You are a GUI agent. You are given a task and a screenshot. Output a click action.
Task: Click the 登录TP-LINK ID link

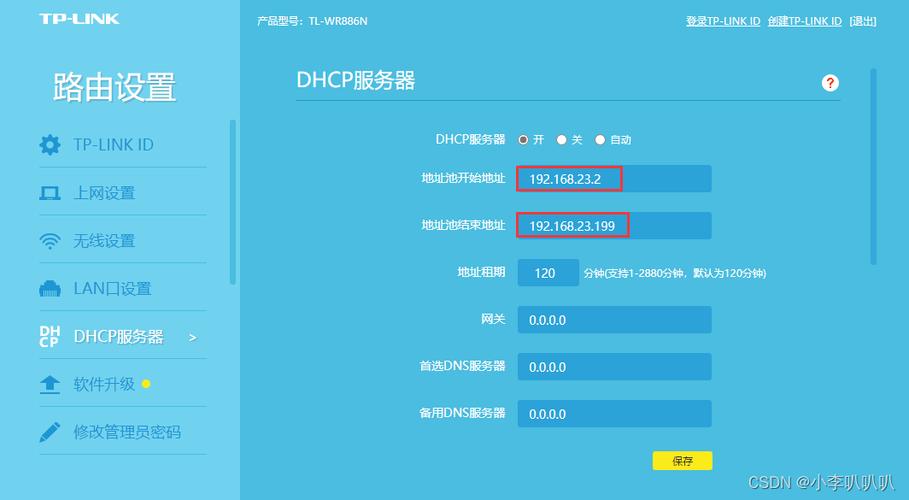tap(723, 21)
